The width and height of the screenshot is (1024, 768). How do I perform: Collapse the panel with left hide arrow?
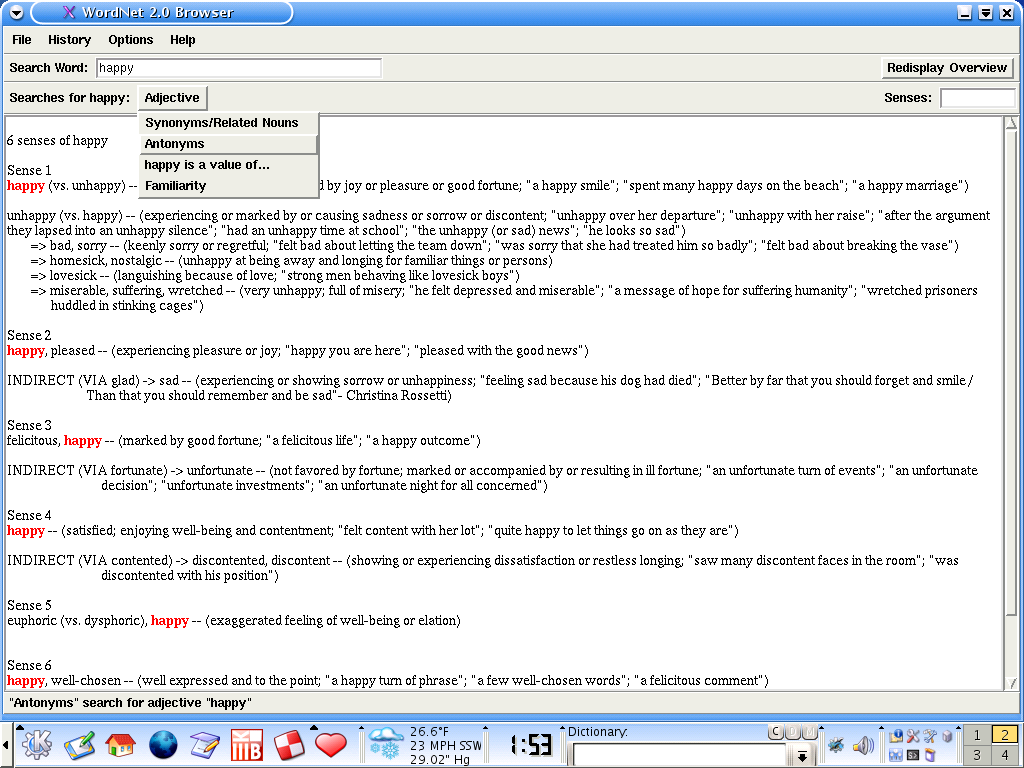(x=6, y=745)
